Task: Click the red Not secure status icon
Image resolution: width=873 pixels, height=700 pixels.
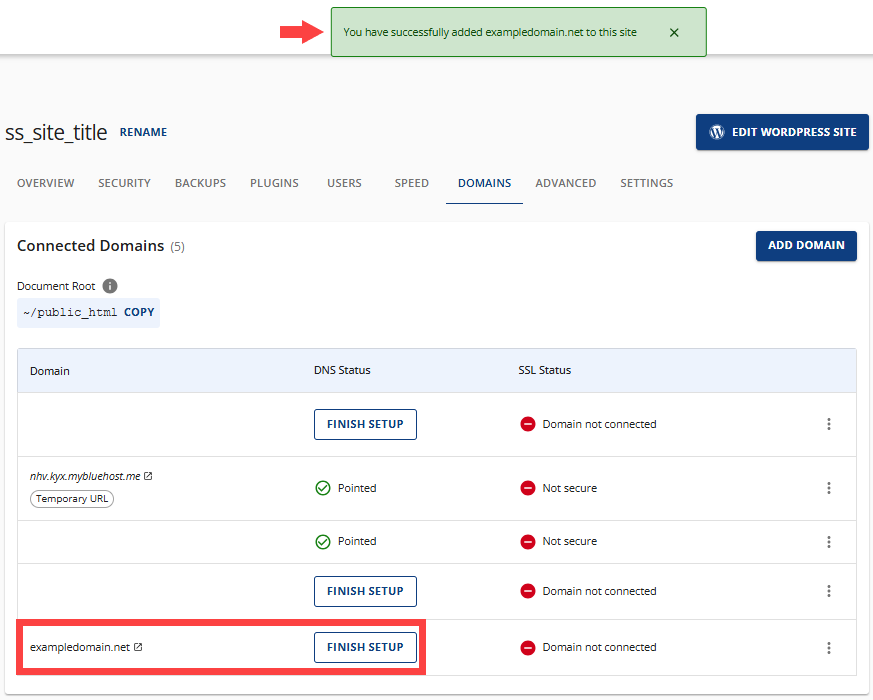Action: tap(527, 488)
